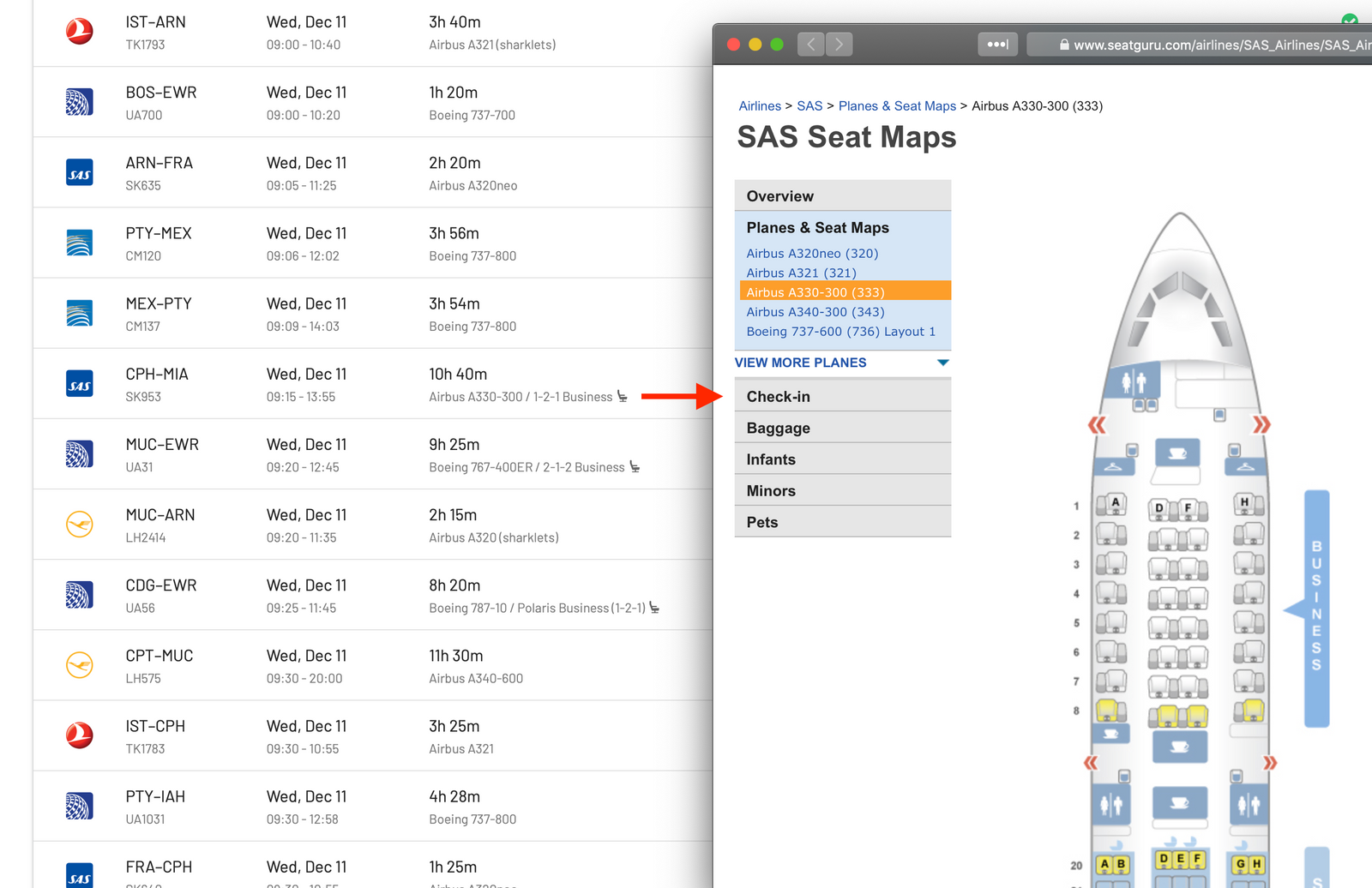The width and height of the screenshot is (1372, 888).
Task: Select yellow seat 20A in the seat map
Action: (x=1104, y=866)
